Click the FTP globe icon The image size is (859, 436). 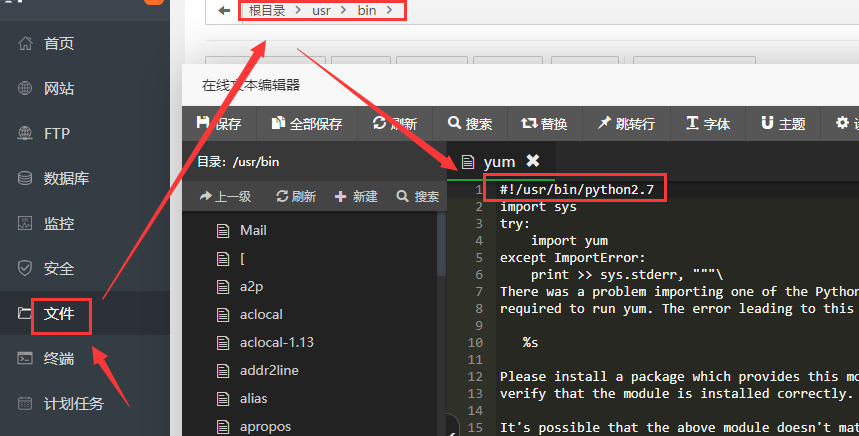(25, 133)
